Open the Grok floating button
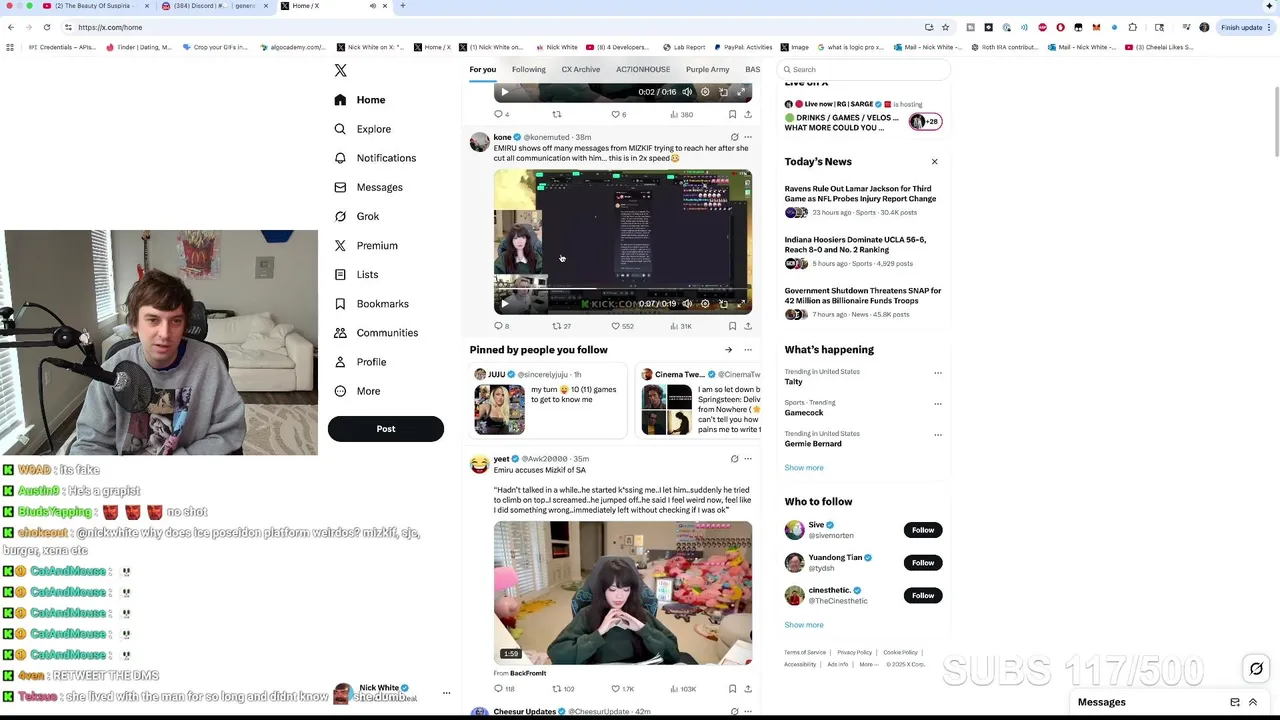This screenshot has width=1280, height=720. pyautogui.click(x=1256, y=669)
